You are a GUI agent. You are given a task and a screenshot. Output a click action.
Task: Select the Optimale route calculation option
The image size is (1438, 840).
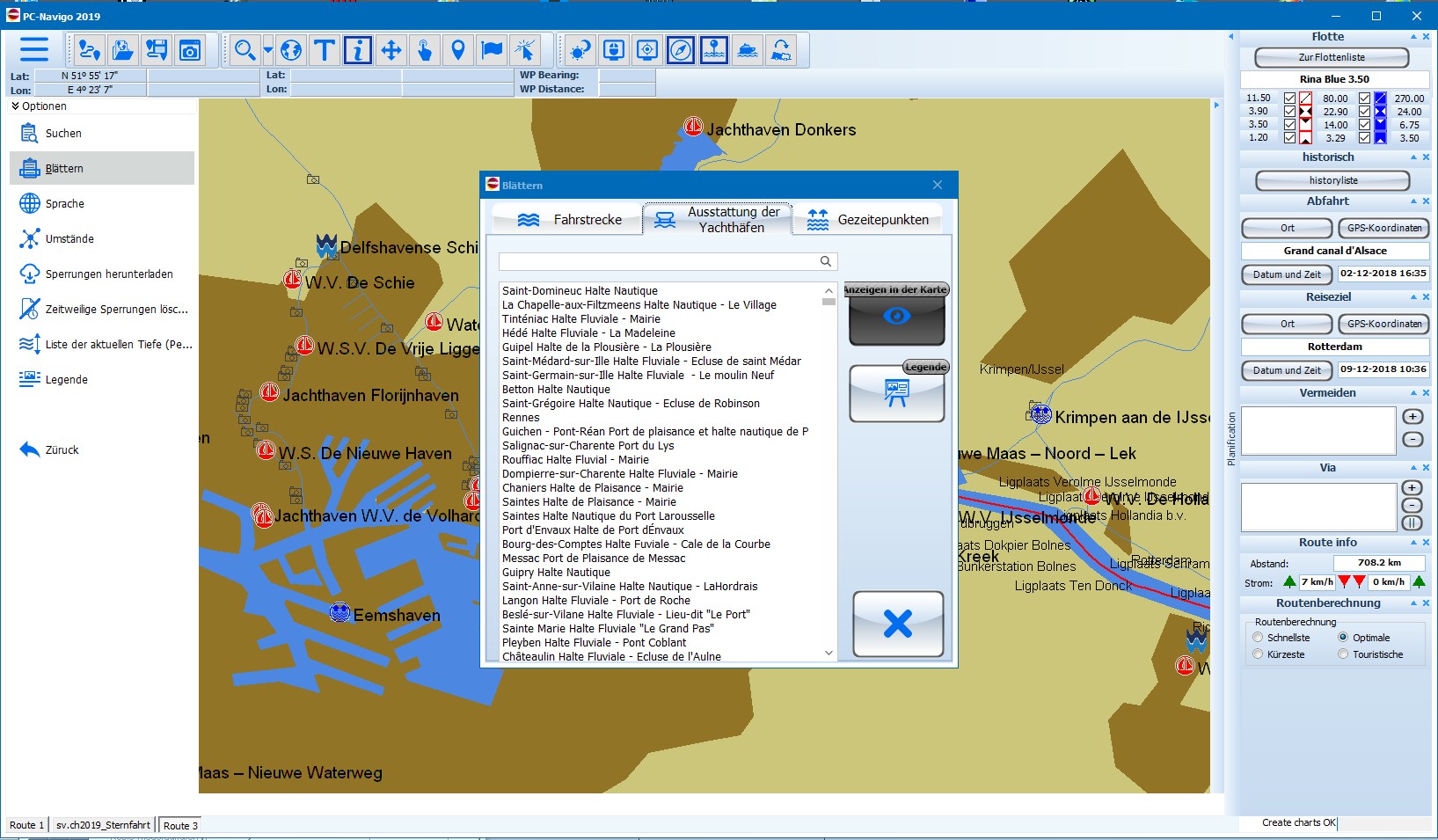1343,638
